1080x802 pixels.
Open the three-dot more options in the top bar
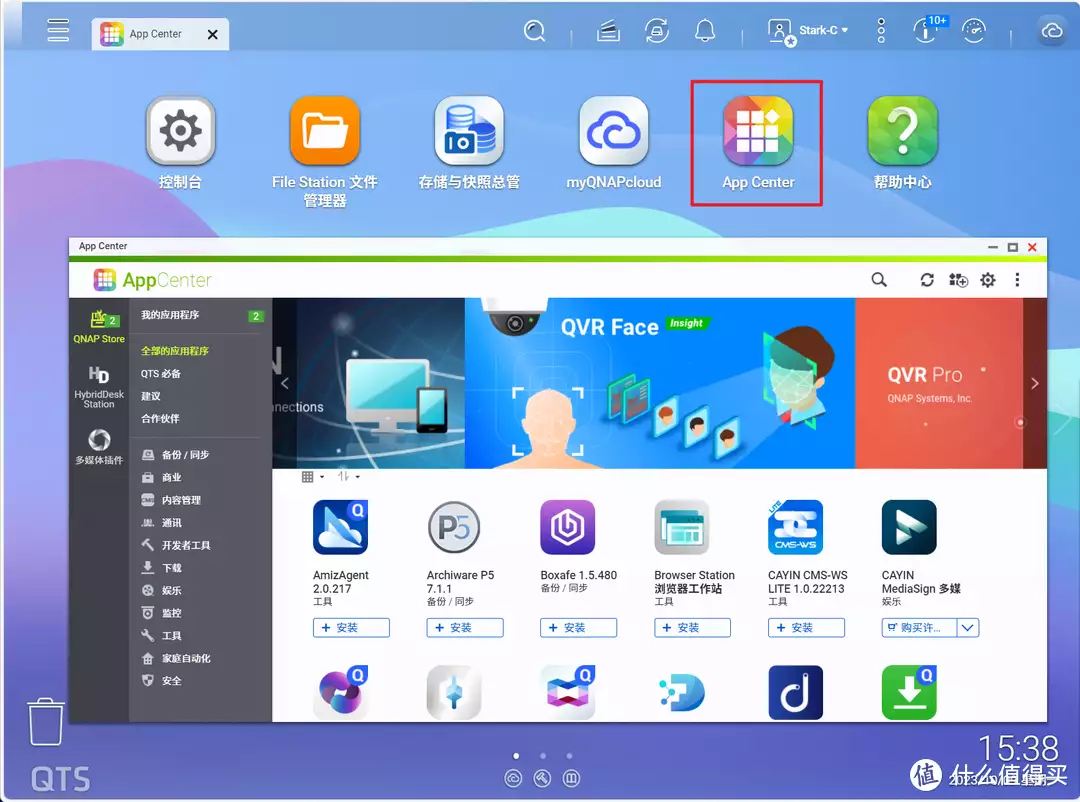pos(881,30)
